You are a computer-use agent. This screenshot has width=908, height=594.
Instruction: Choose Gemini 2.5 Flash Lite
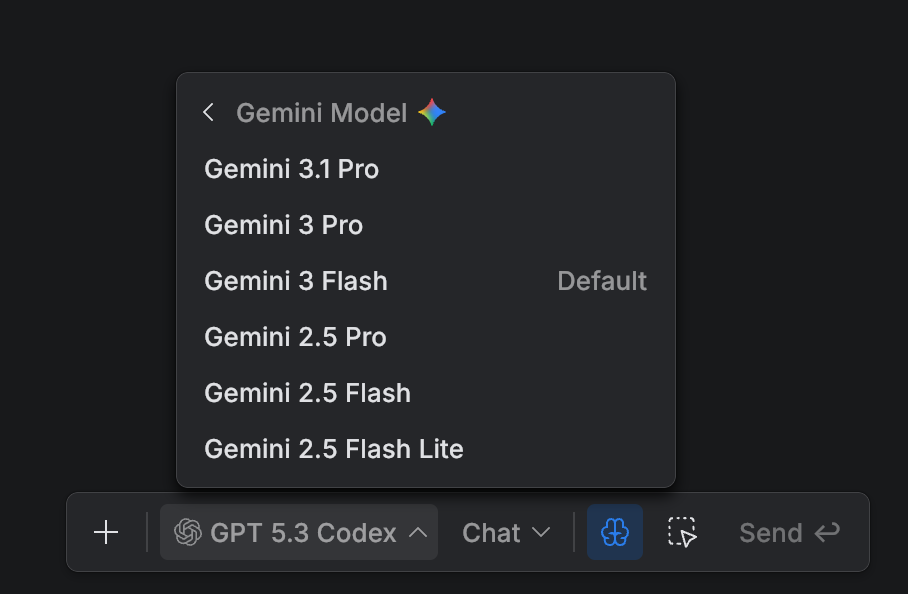(x=334, y=449)
